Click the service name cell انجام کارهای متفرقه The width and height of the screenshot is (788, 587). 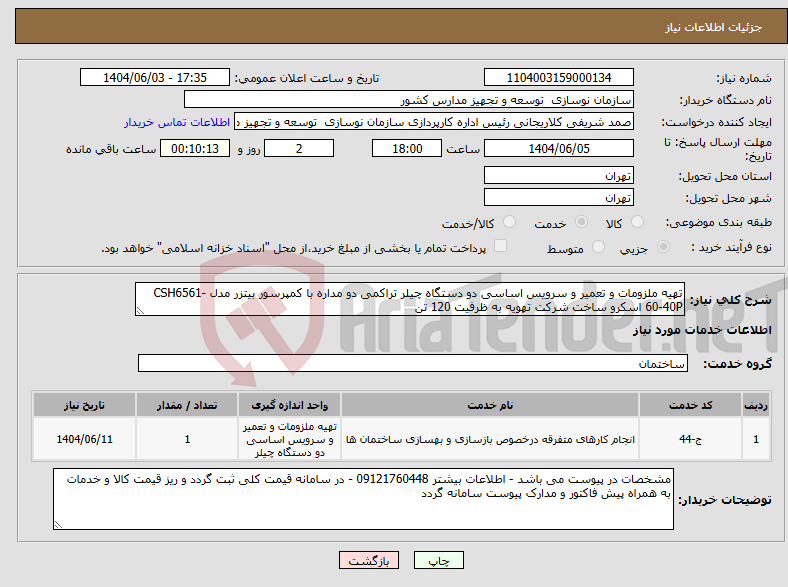tap(490, 439)
